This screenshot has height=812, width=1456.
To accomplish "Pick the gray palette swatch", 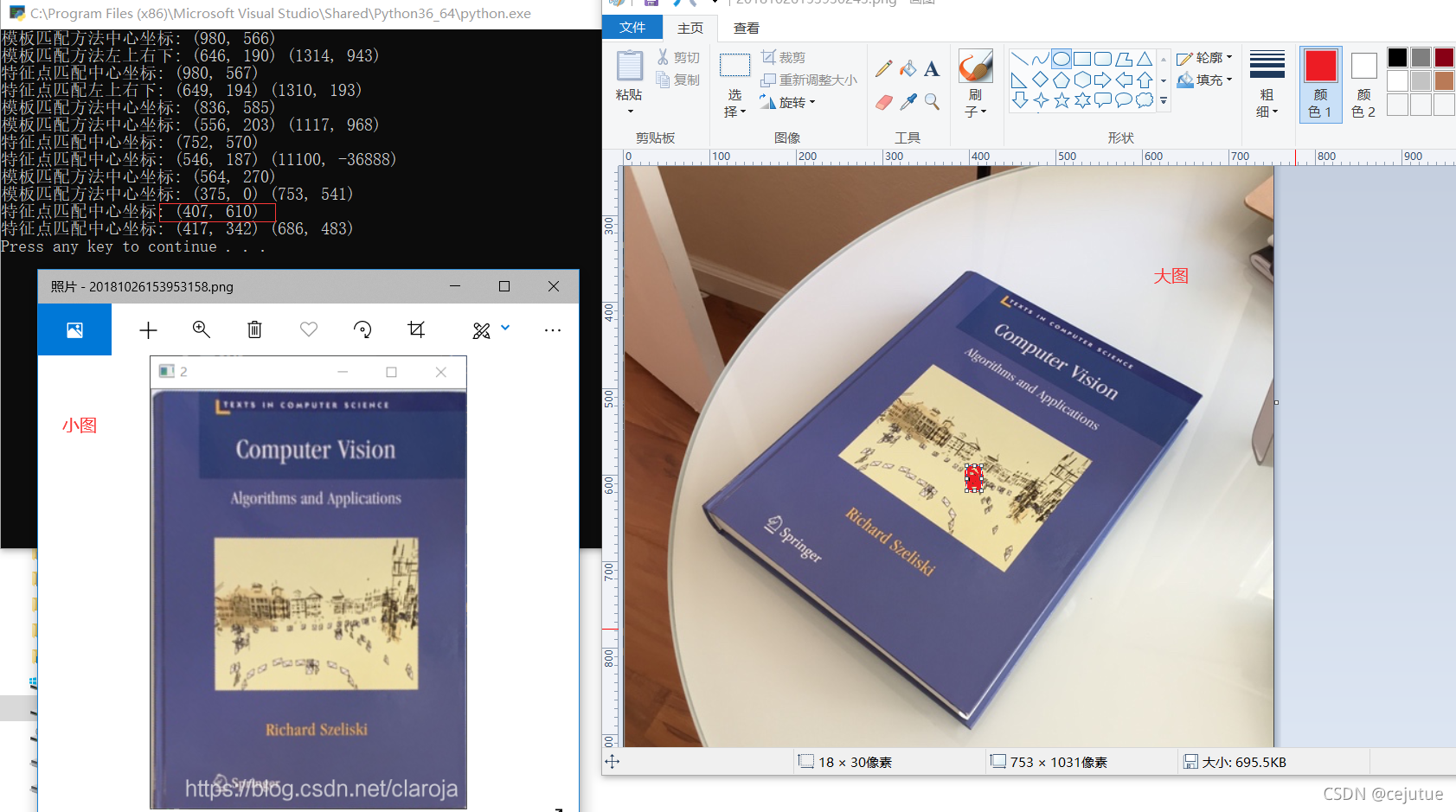I will tap(1421, 57).
